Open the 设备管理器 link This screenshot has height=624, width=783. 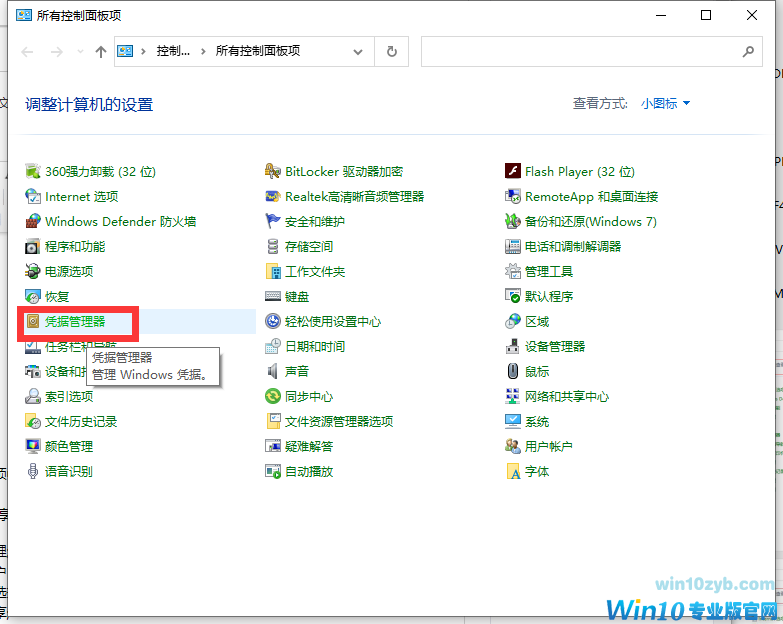(555, 346)
